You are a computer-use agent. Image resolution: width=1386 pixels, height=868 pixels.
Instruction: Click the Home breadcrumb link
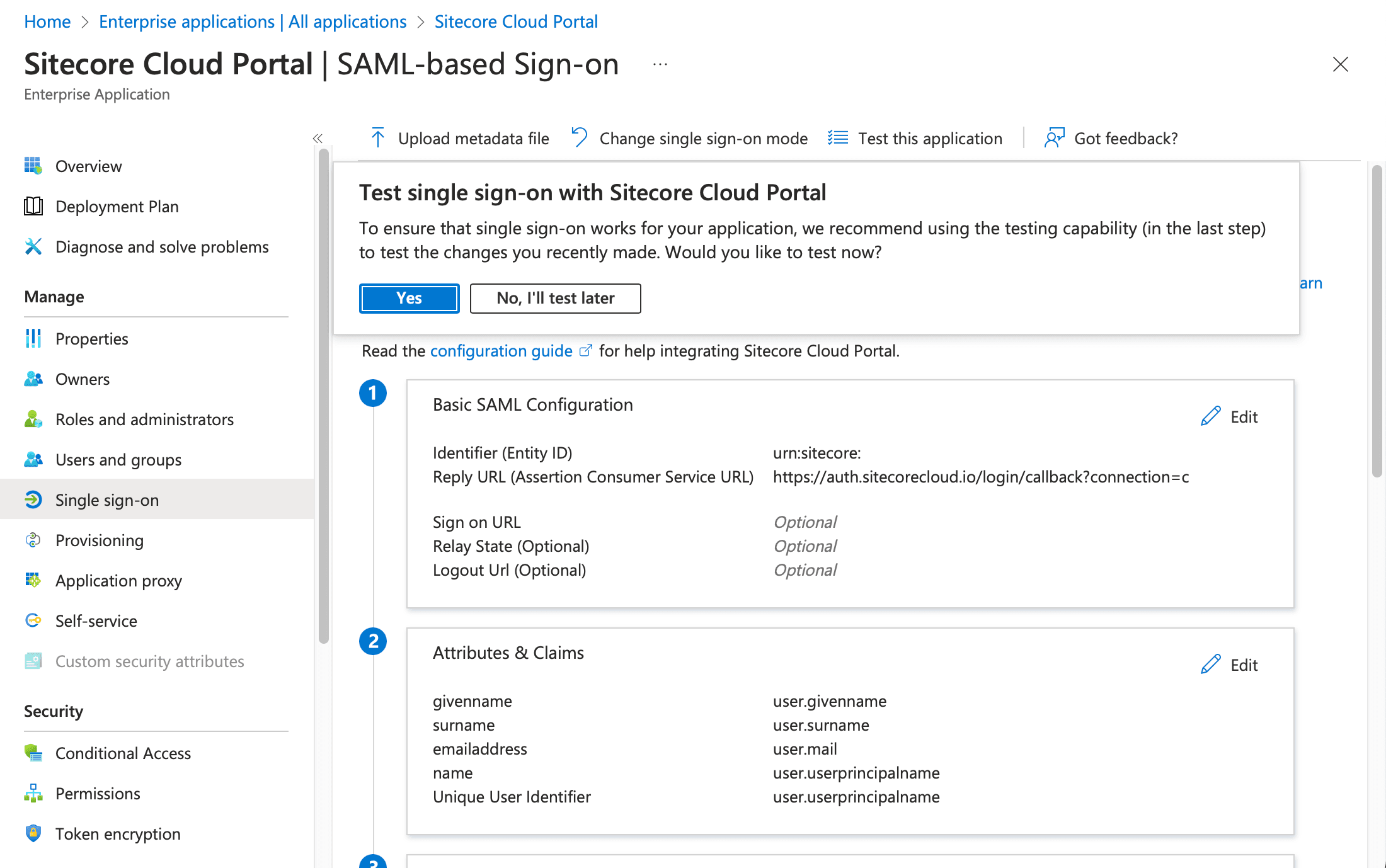tap(47, 21)
